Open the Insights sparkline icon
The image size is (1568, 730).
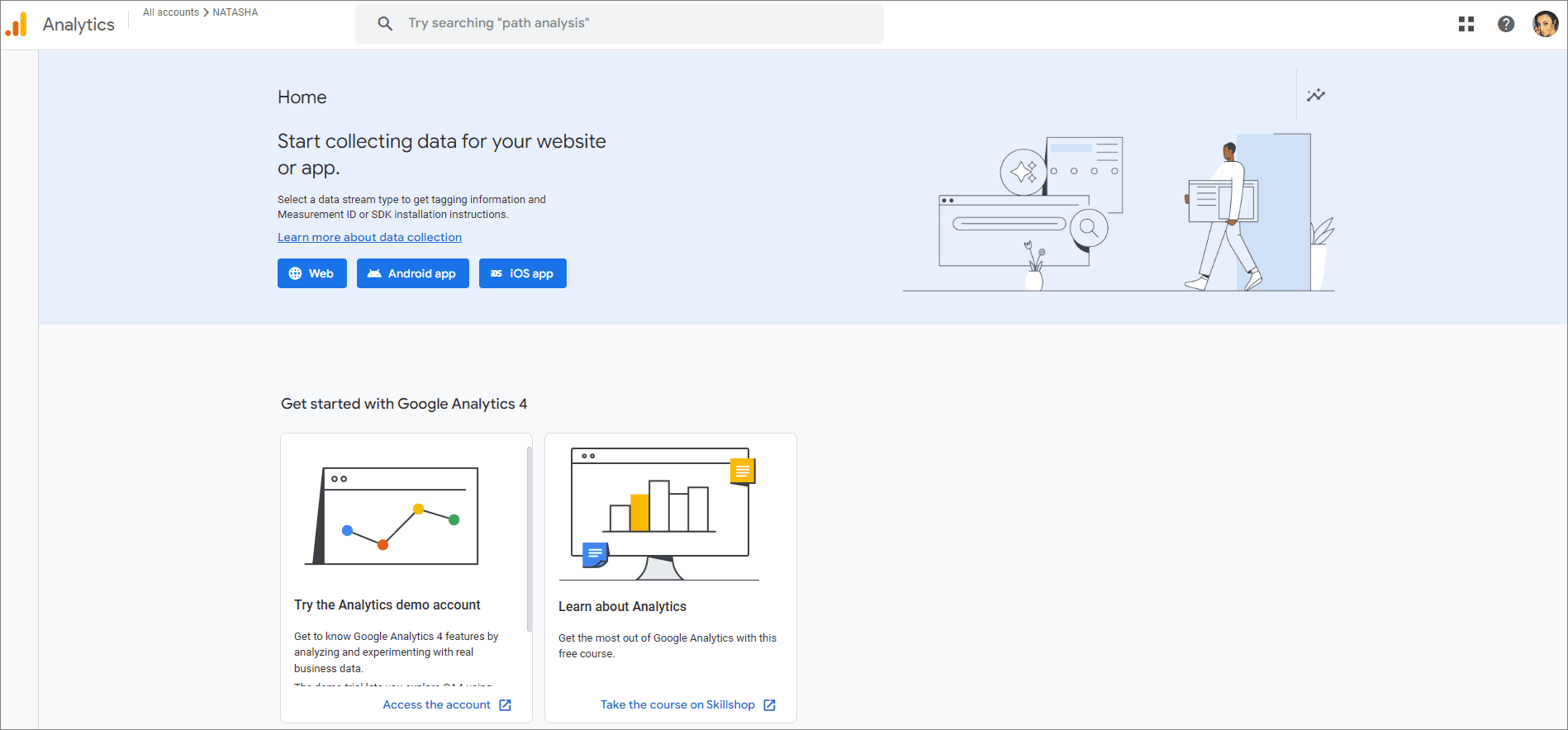coord(1316,95)
